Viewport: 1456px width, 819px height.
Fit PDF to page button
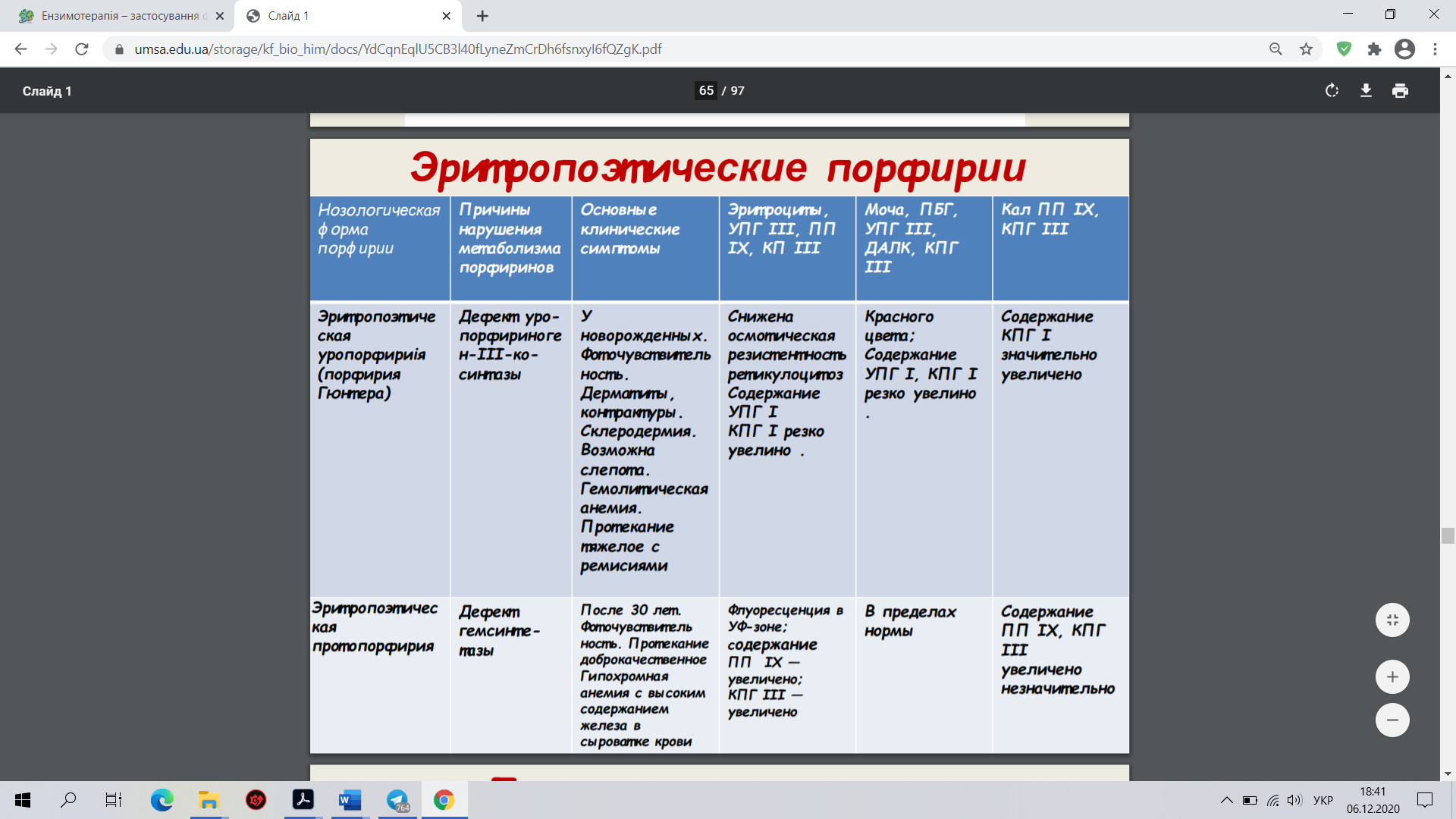(1392, 620)
